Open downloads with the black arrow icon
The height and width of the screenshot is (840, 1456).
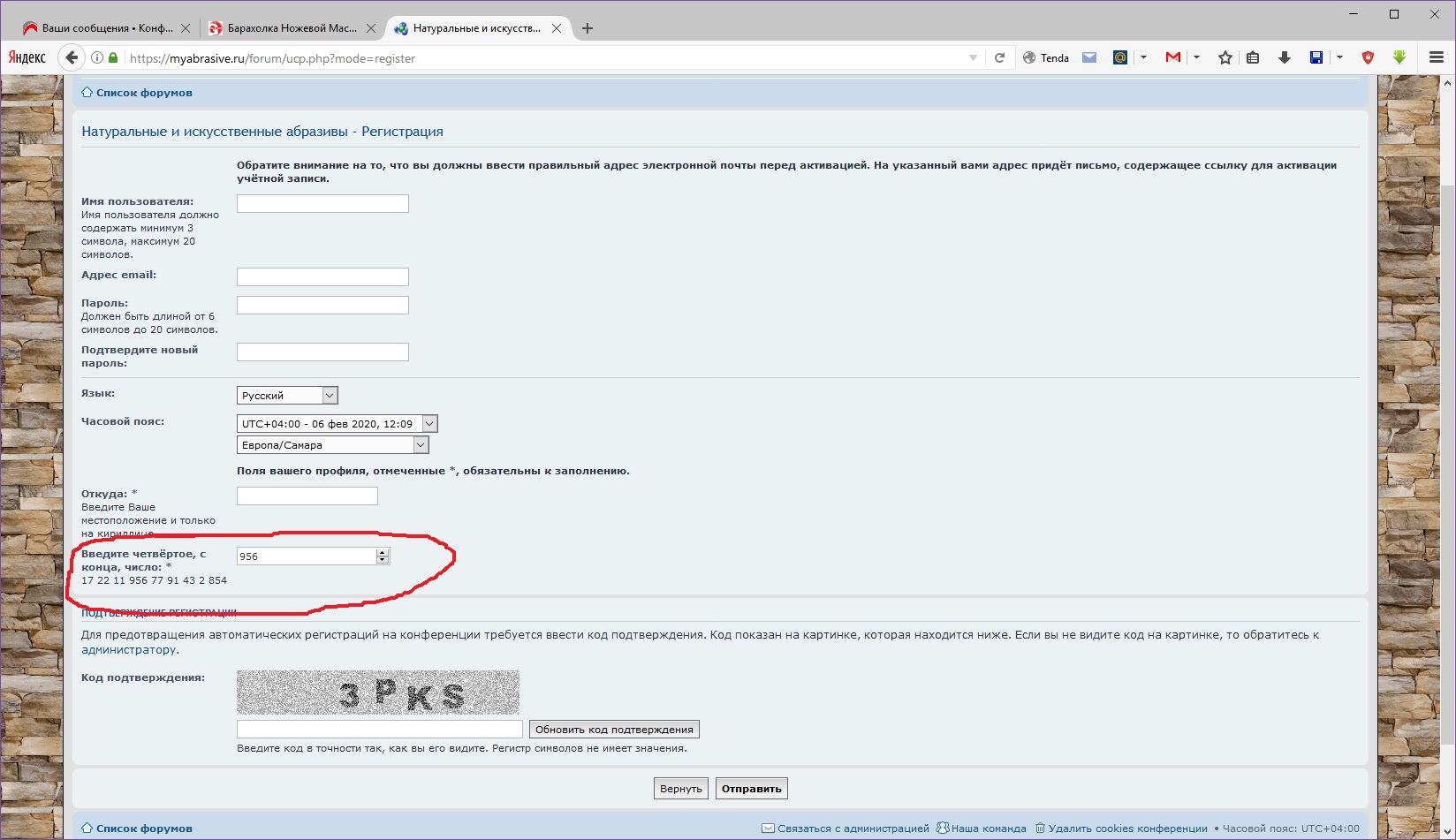[x=1284, y=57]
